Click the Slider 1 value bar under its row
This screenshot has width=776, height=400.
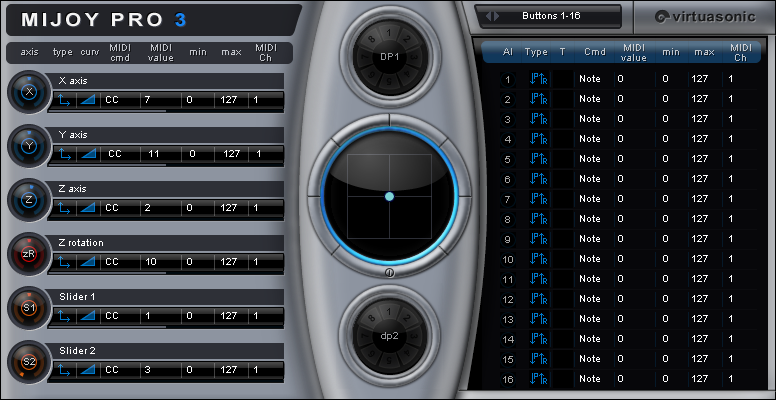click(x=166, y=327)
